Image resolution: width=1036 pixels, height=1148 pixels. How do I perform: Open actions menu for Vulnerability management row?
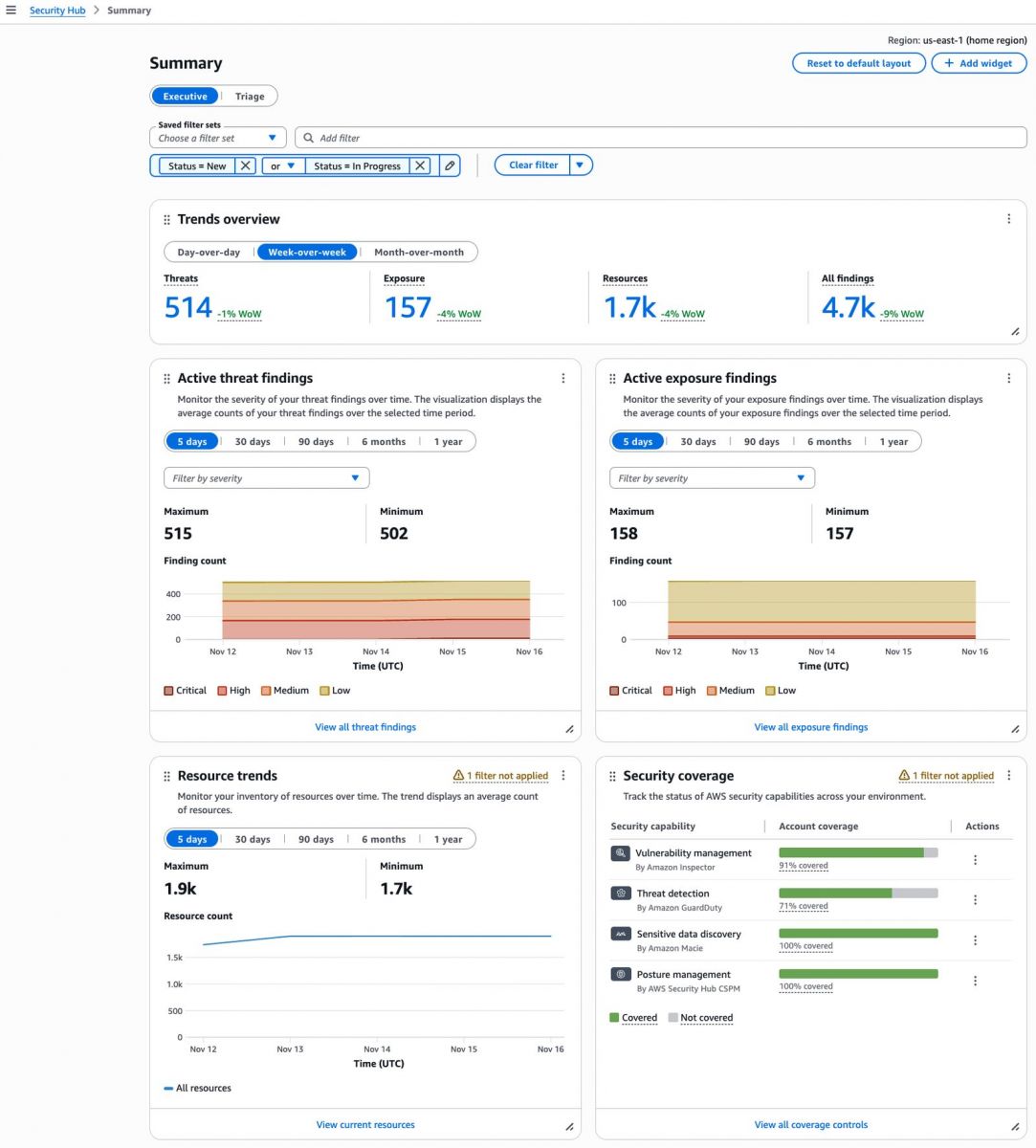click(x=975, y=860)
